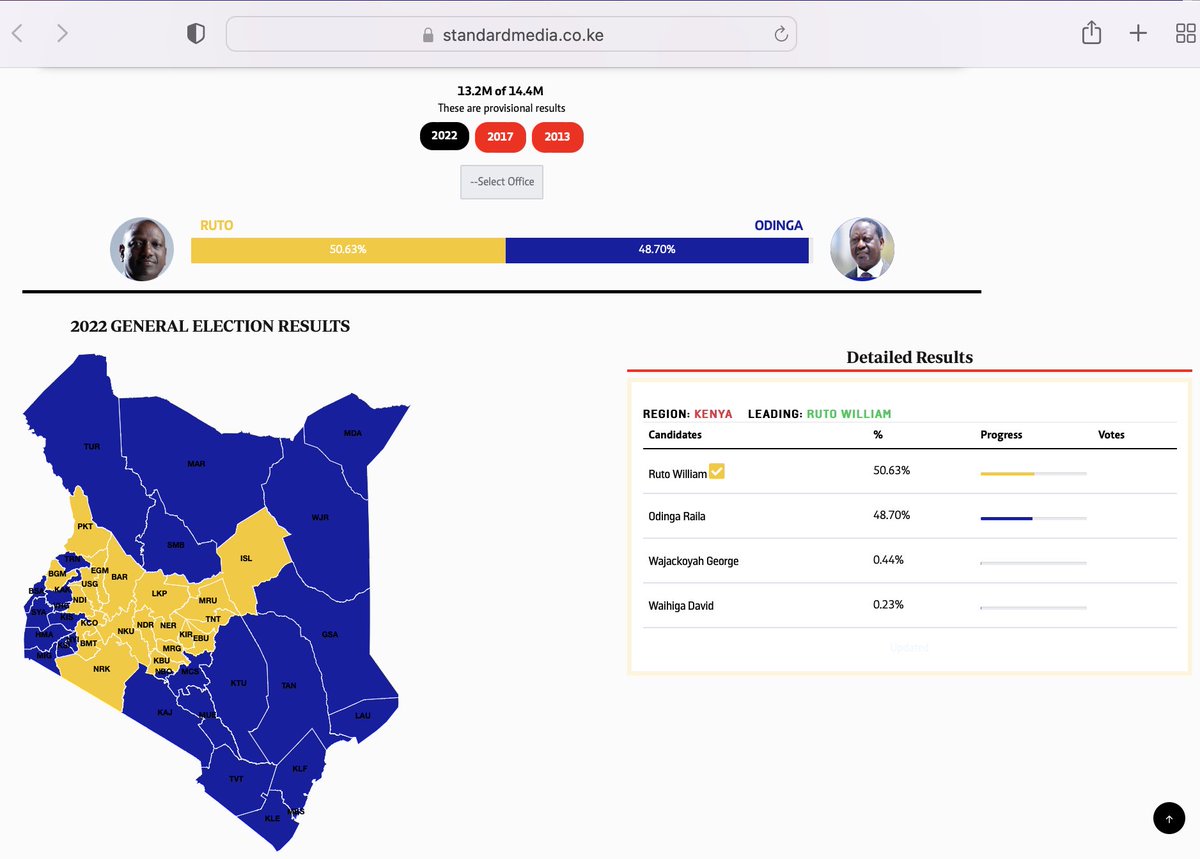Click the REGION: KENYA label
This screenshot has height=859, width=1200.
687,414
